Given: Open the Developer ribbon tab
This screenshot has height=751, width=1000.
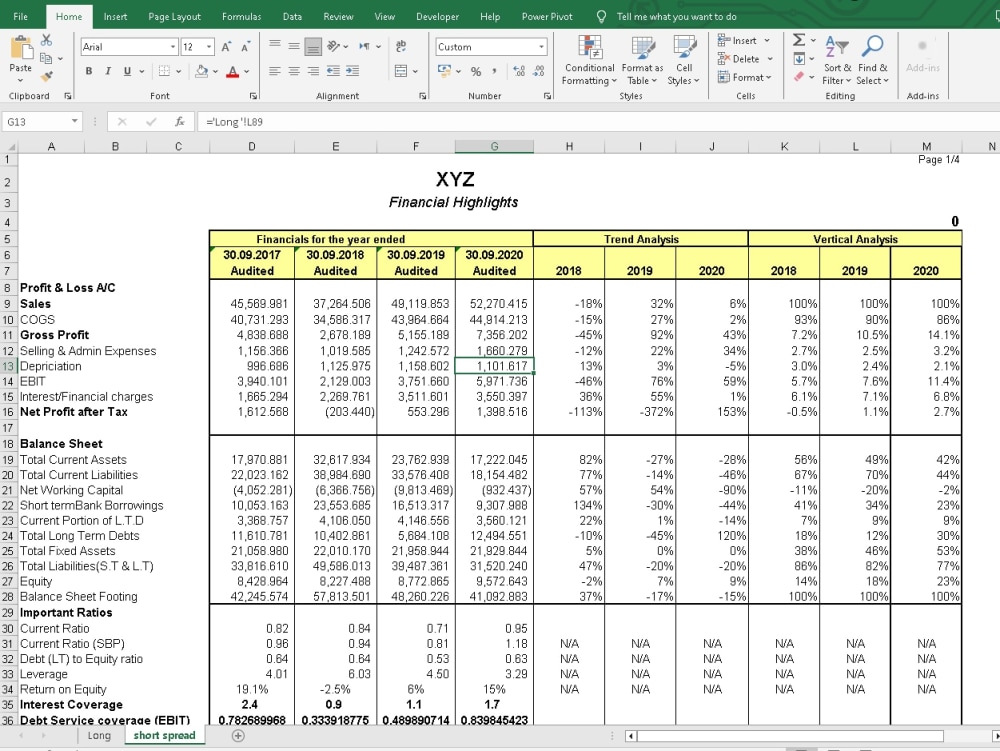Looking at the screenshot, I should click(437, 17).
